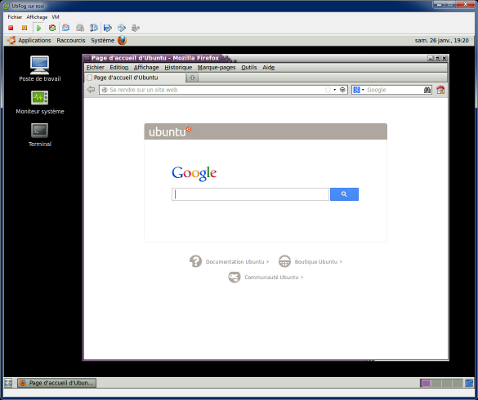
Task: Bookmark page with the star icon
Action: [x=328, y=90]
